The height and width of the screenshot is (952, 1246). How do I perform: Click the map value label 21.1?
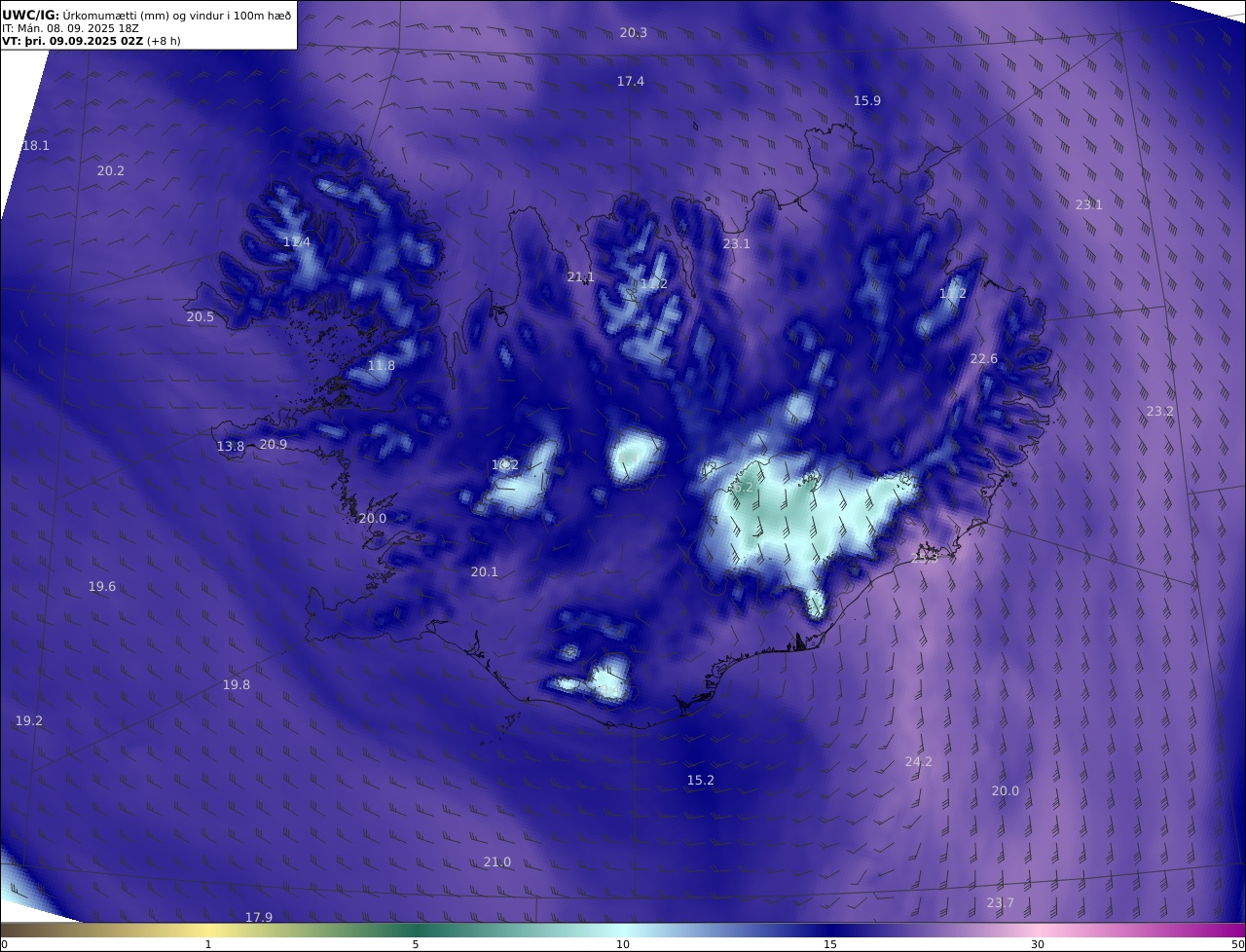pyautogui.click(x=580, y=276)
